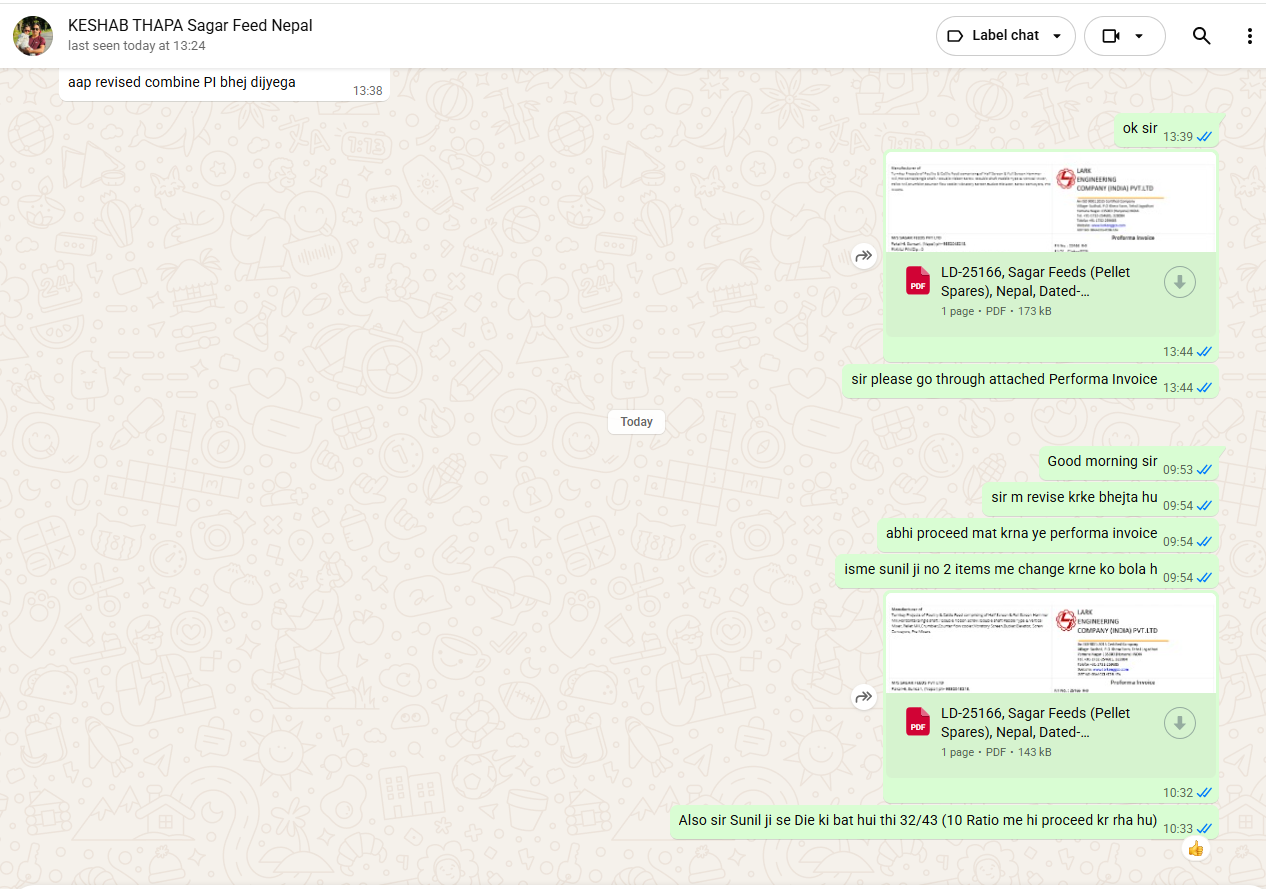Viewport: 1266px width, 889px height.
Task: Forward the 173 kB PDF message
Action: coord(863,257)
